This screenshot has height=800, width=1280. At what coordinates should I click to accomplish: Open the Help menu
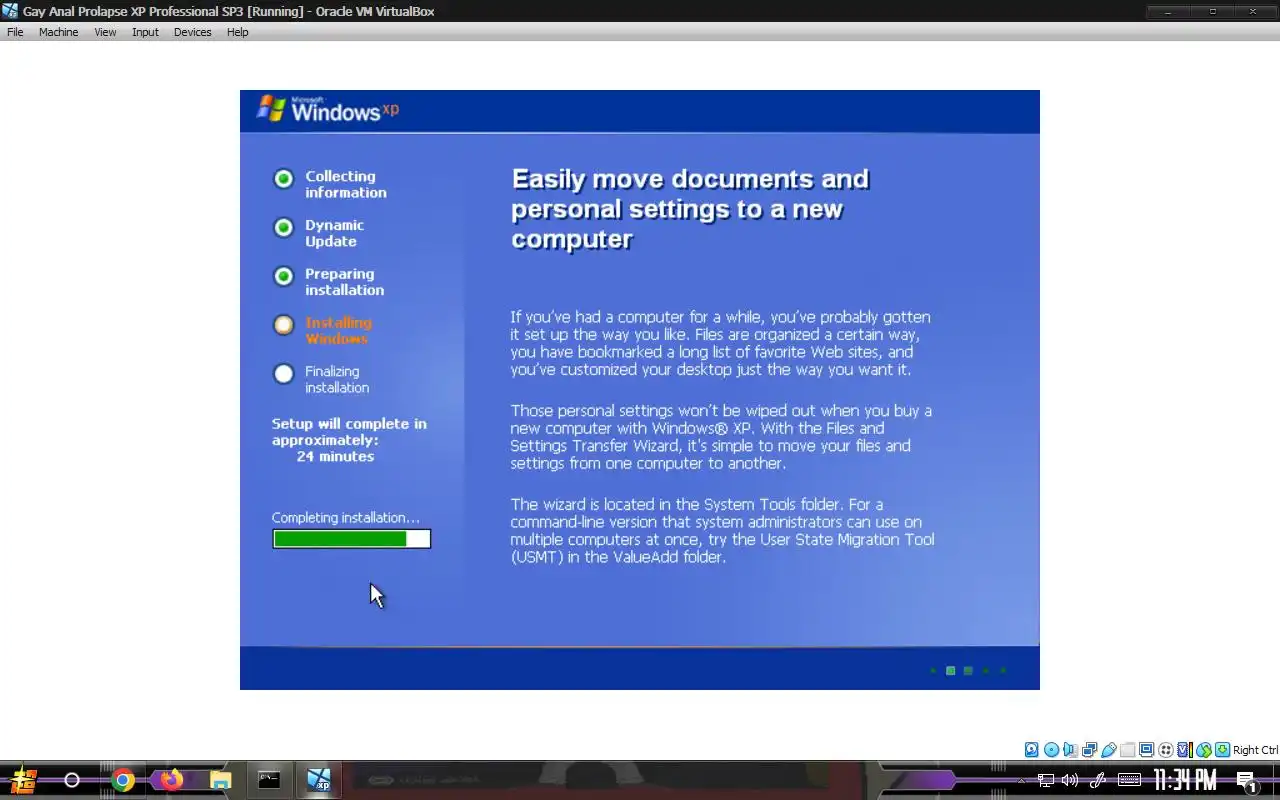(x=237, y=32)
